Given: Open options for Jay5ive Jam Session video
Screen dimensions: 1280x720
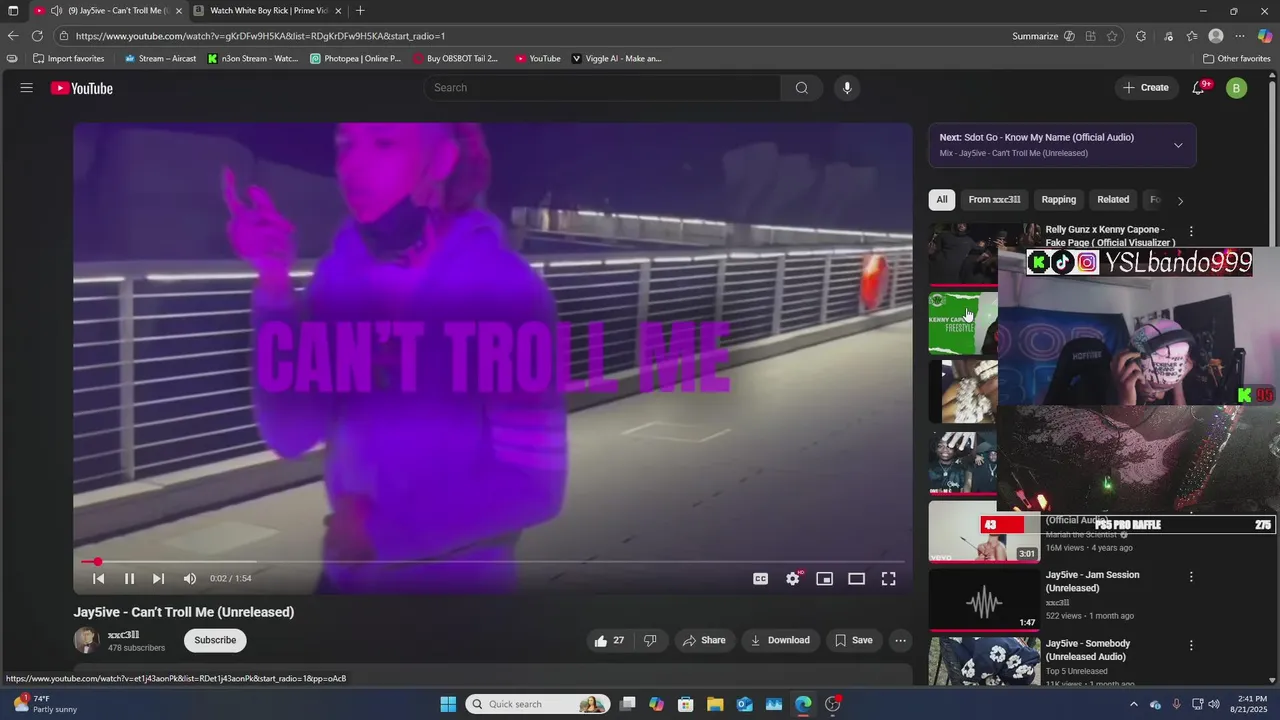Looking at the screenshot, I should pos(1191,577).
